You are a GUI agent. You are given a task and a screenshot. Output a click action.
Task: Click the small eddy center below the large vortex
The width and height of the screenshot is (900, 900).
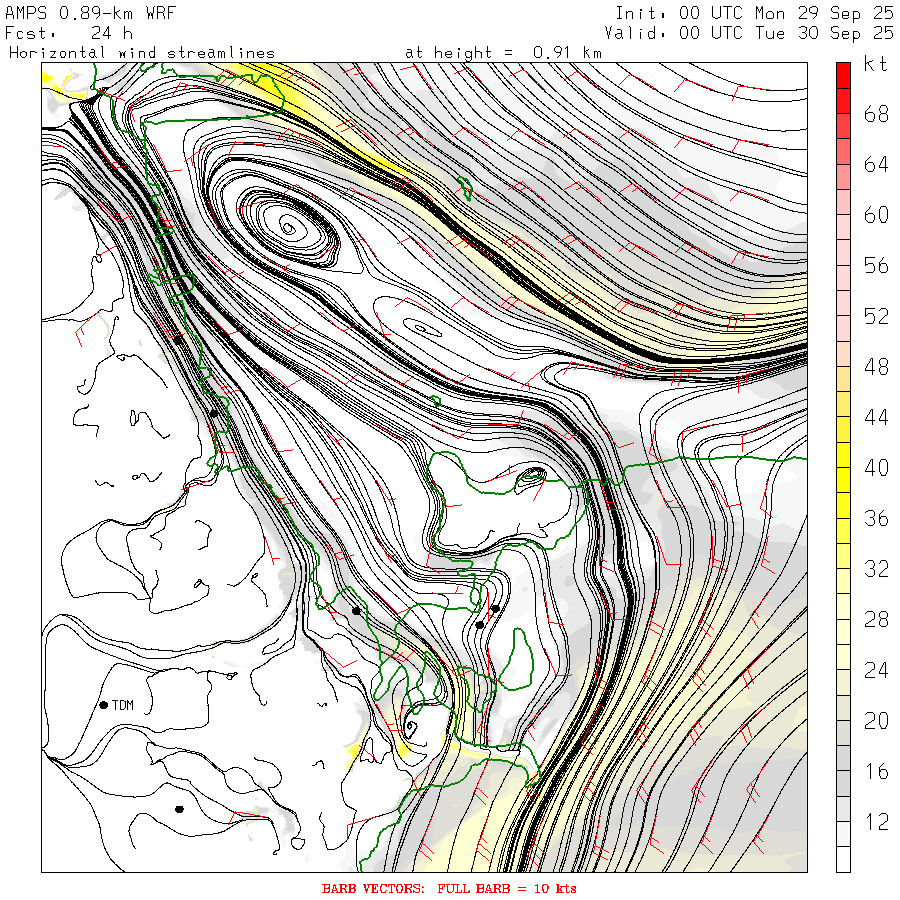(x=421, y=329)
